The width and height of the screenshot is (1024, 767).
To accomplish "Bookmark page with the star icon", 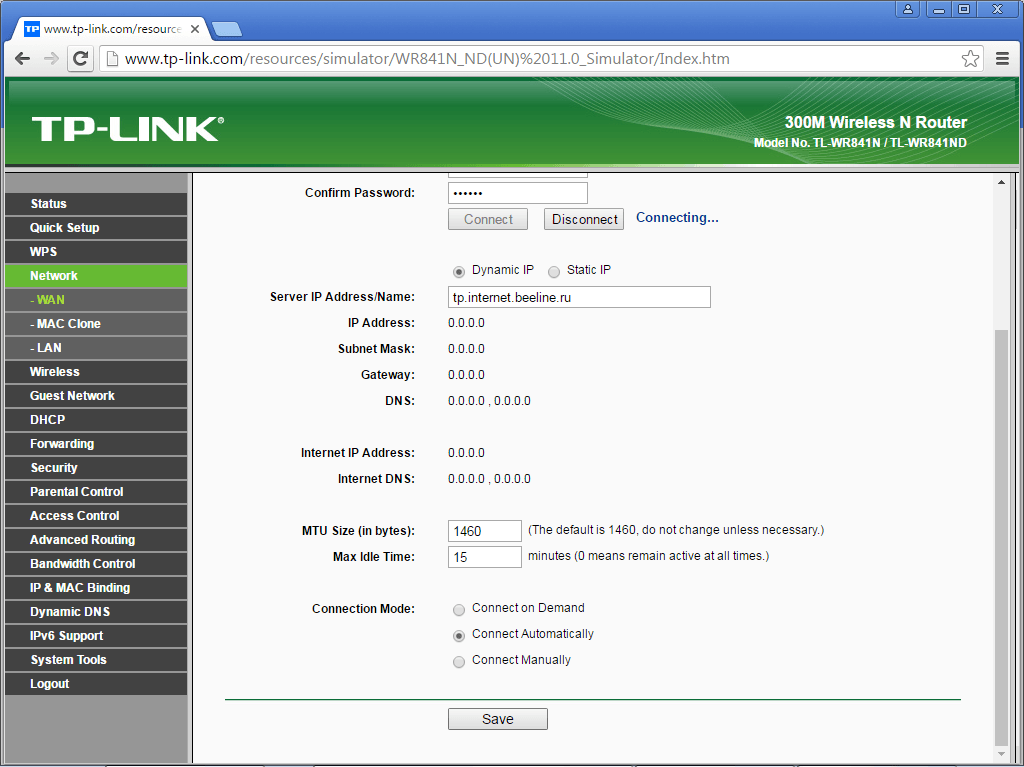I will pos(970,59).
